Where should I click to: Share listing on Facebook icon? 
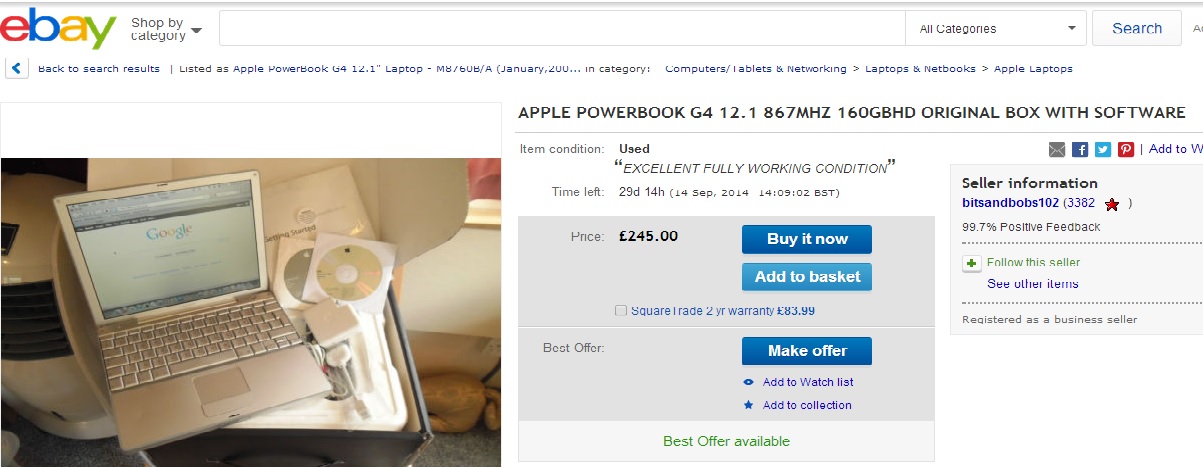1080,149
